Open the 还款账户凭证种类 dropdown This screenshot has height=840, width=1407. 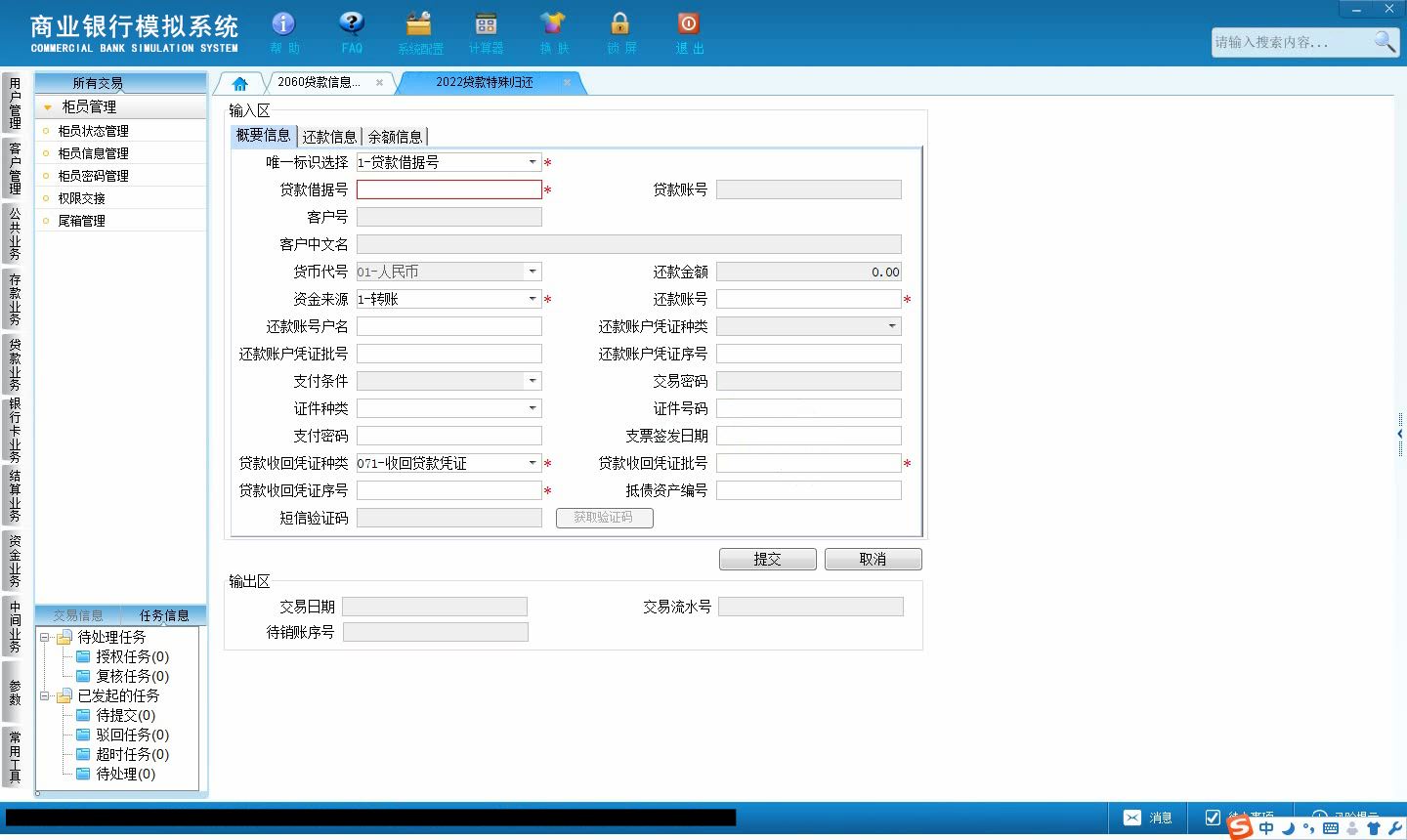click(x=892, y=327)
